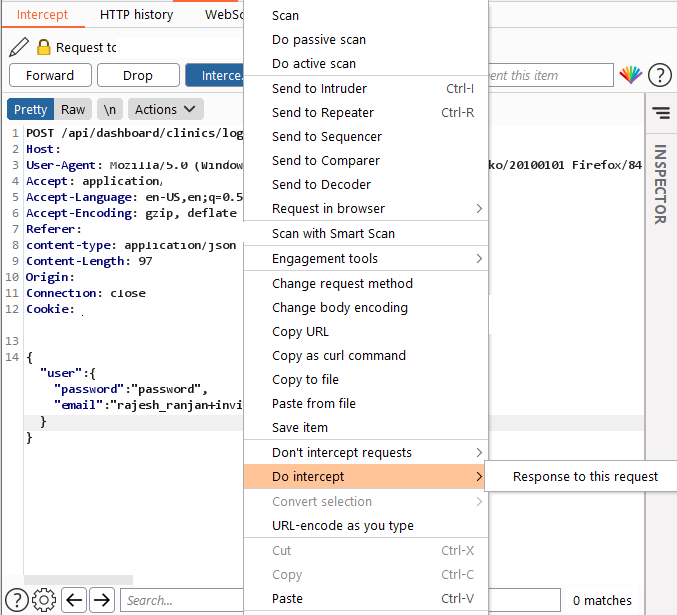Image resolution: width=677 pixels, height=615 pixels.
Task: Click the "password":"password" JSON line
Action: (130, 389)
